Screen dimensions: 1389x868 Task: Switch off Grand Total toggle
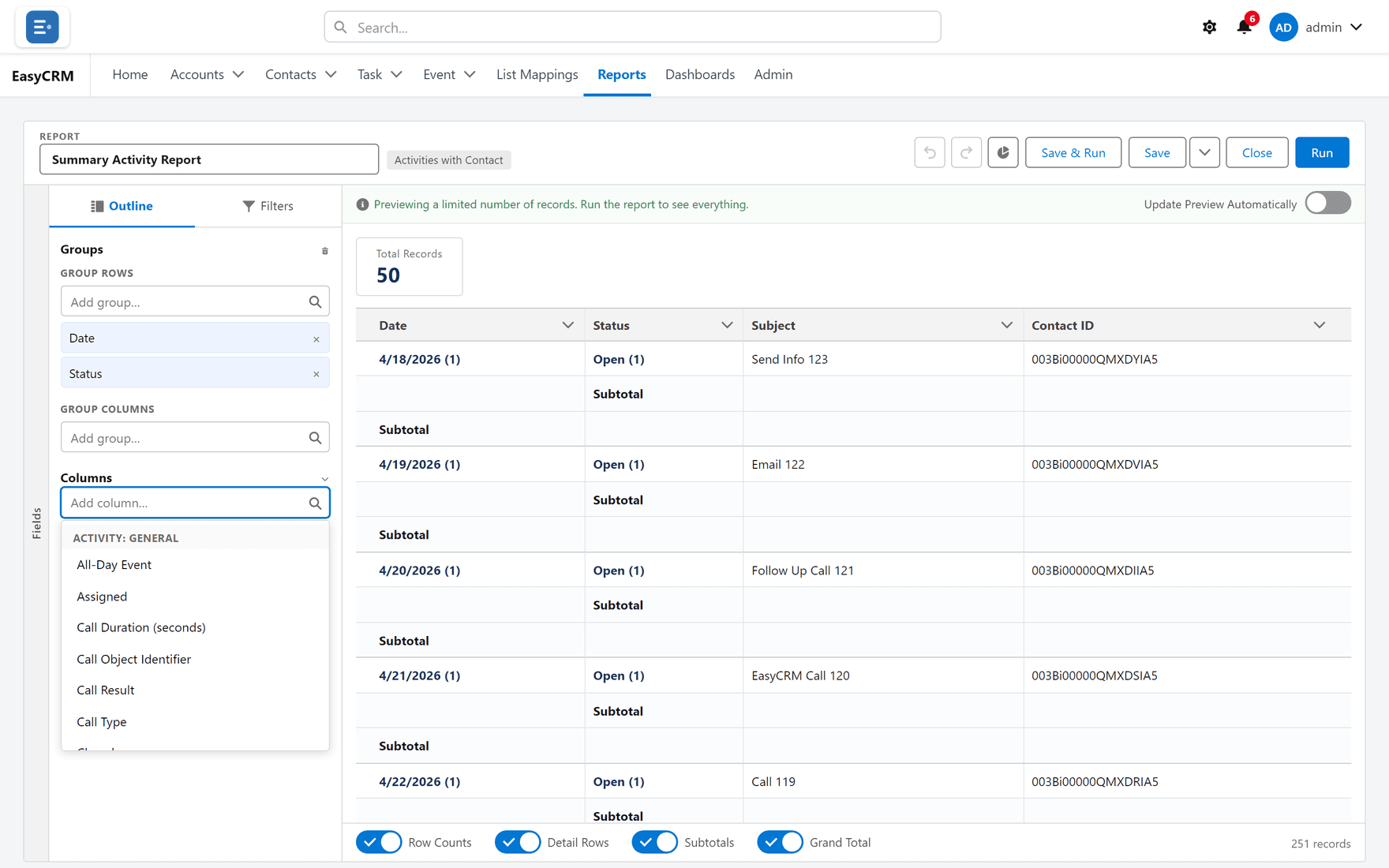coord(780,842)
